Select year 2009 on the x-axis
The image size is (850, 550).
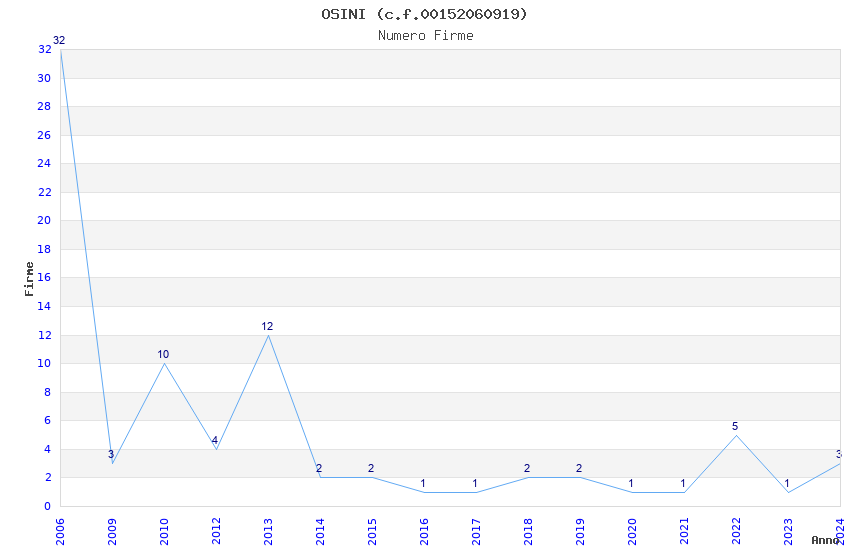tap(112, 532)
